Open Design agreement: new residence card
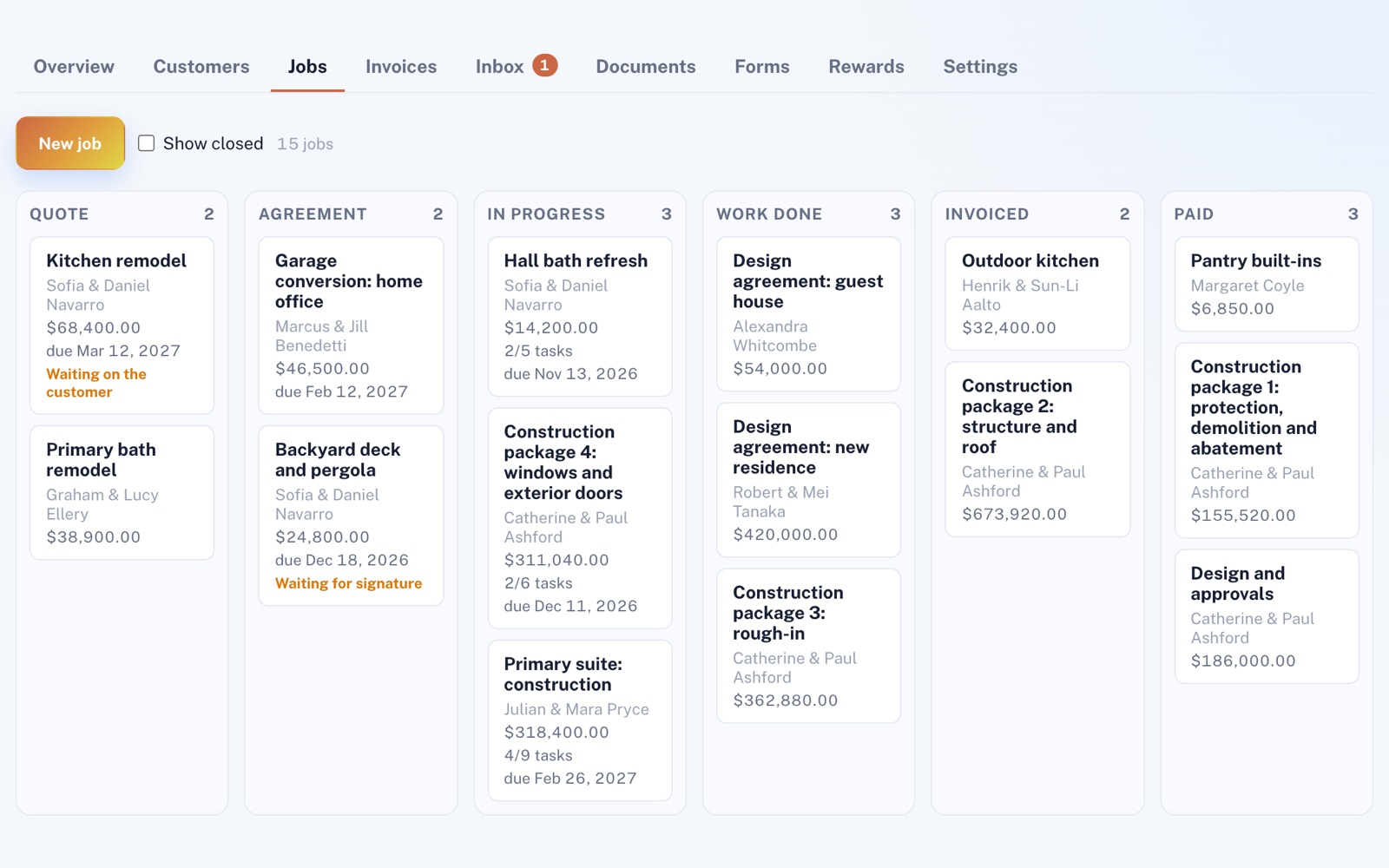The image size is (1389, 868). 808,480
